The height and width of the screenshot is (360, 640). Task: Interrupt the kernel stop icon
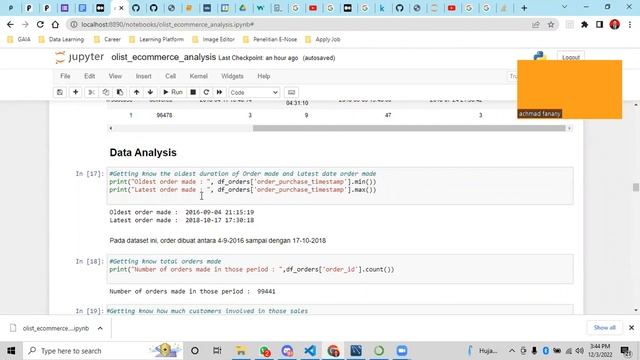pyautogui.click(x=193, y=92)
